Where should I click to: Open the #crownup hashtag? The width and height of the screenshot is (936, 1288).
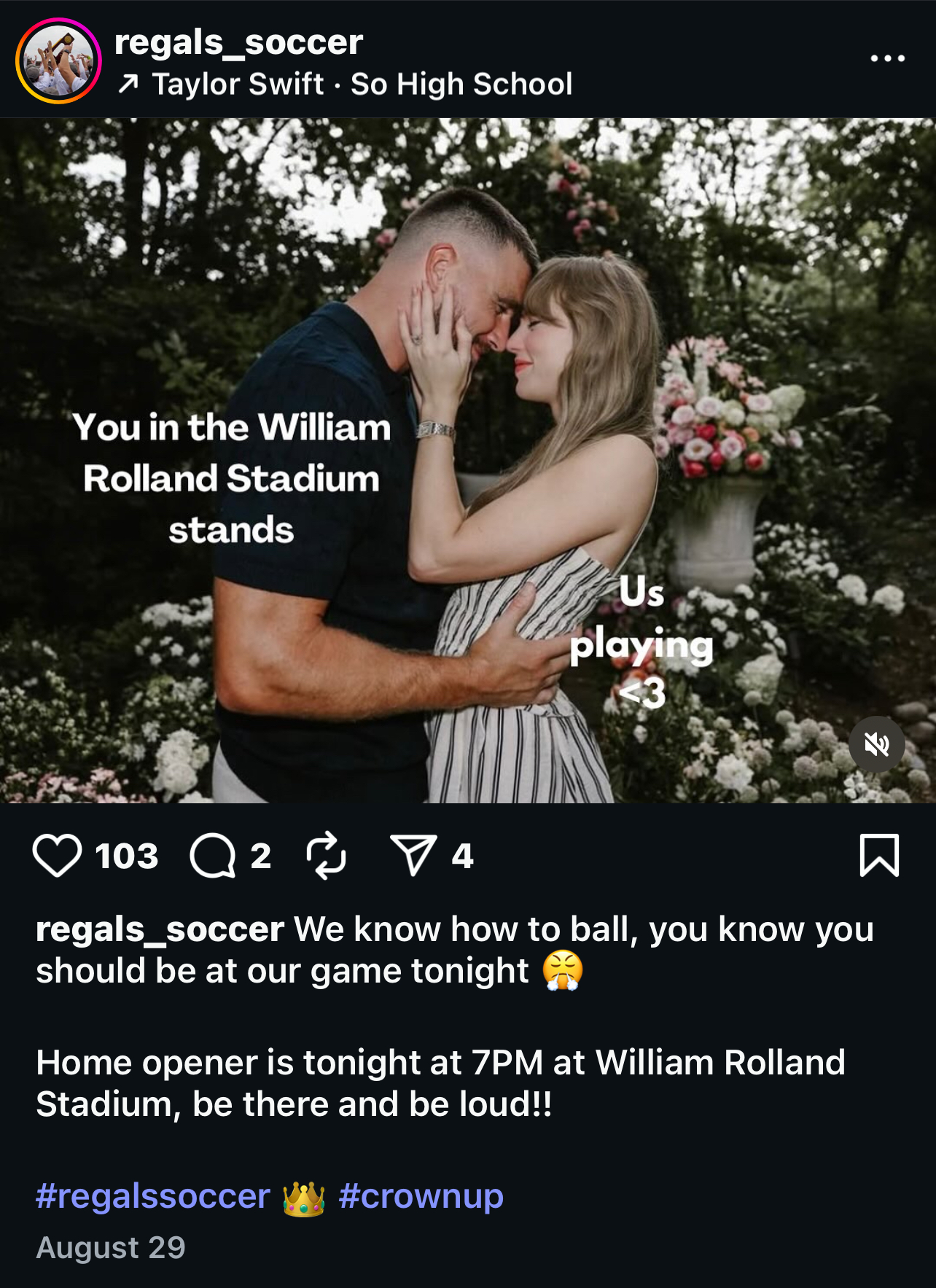(421, 1196)
